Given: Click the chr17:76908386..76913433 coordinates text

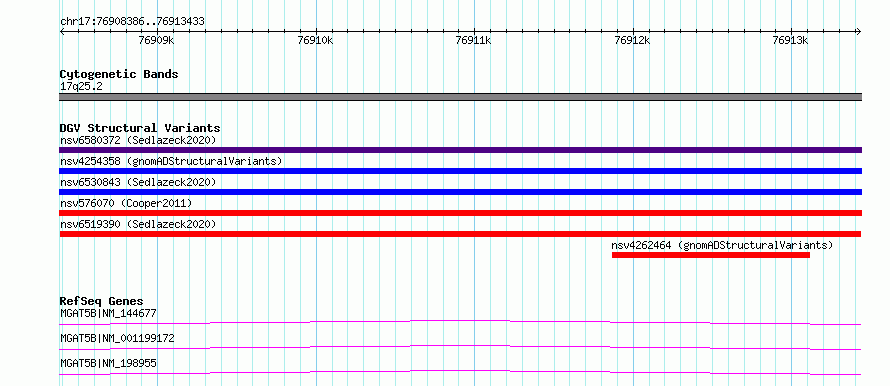Looking at the screenshot, I should click(x=132, y=22).
